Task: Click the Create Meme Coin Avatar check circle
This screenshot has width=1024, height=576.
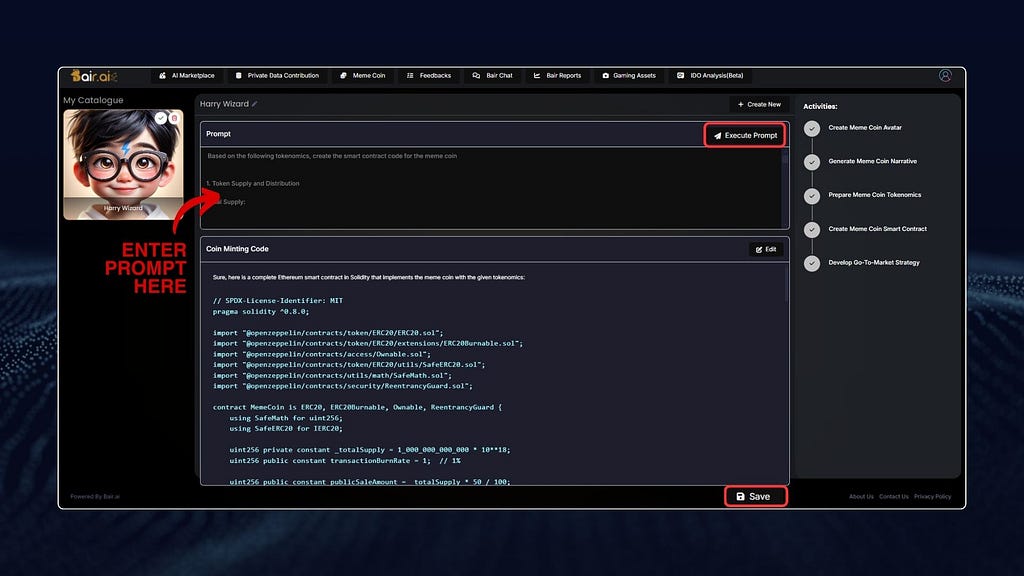Action: point(812,129)
